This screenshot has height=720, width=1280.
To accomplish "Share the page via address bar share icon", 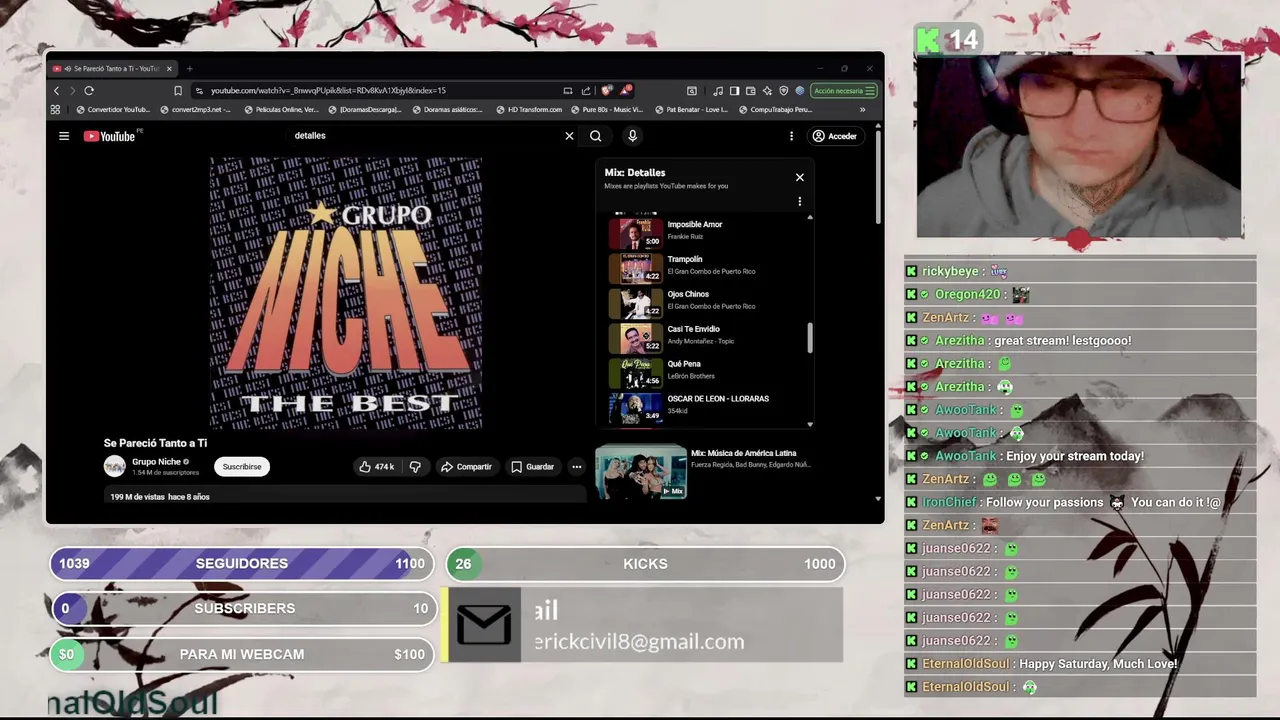I will [x=586, y=91].
